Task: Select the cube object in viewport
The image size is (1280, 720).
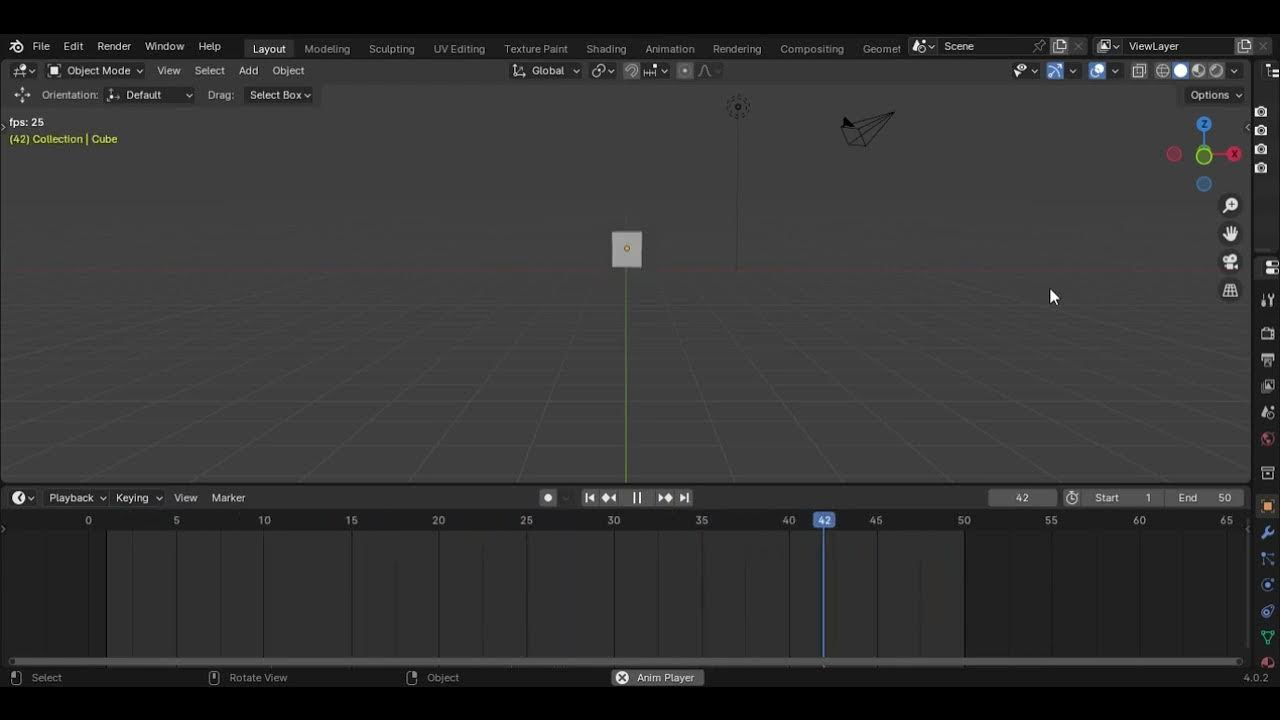Action: click(x=627, y=249)
